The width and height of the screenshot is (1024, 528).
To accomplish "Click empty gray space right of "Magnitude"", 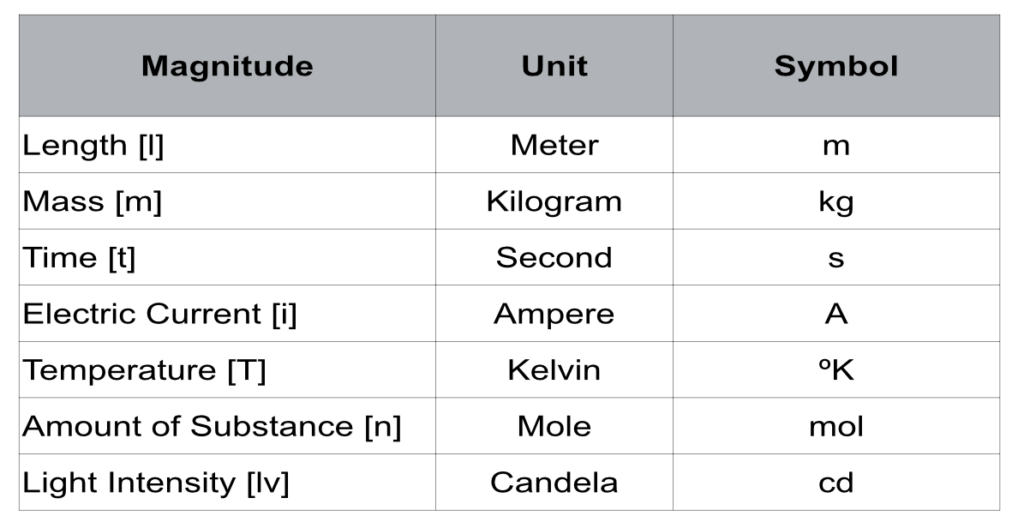I will point(375,66).
